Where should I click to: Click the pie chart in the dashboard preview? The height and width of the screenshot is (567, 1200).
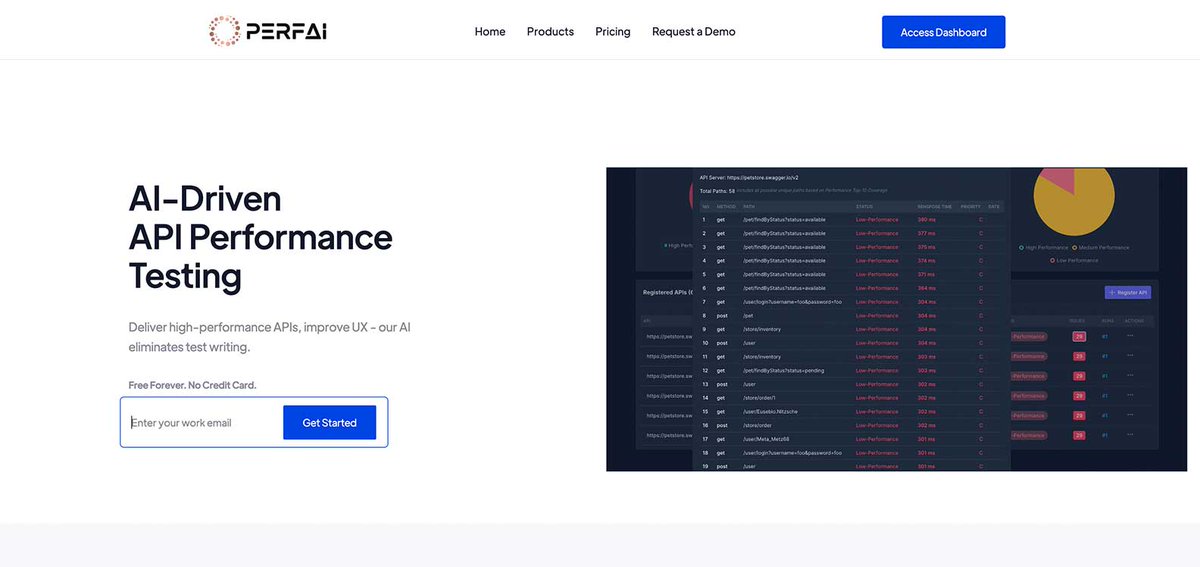[1074, 200]
